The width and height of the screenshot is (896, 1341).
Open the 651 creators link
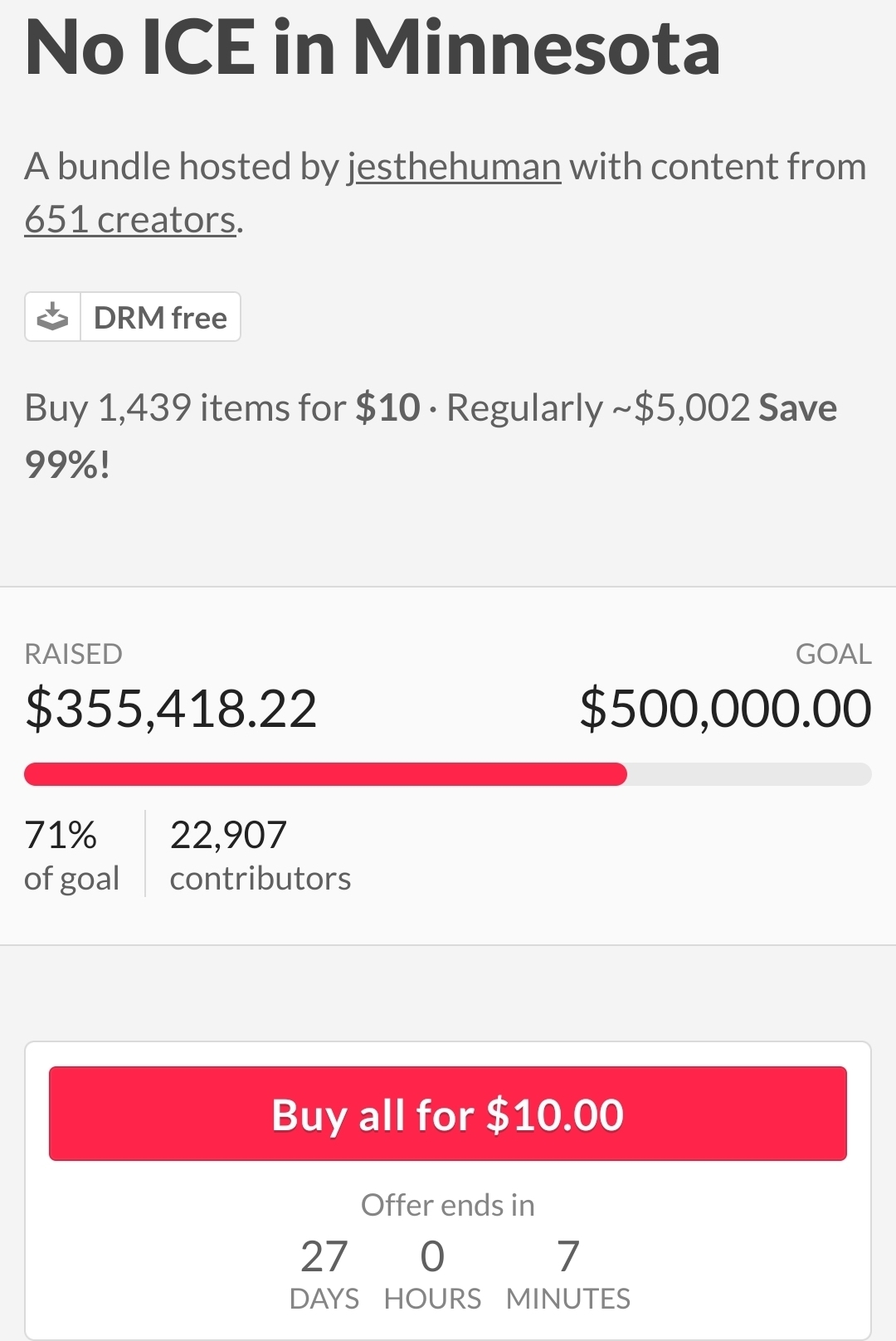pyautogui.click(x=130, y=220)
